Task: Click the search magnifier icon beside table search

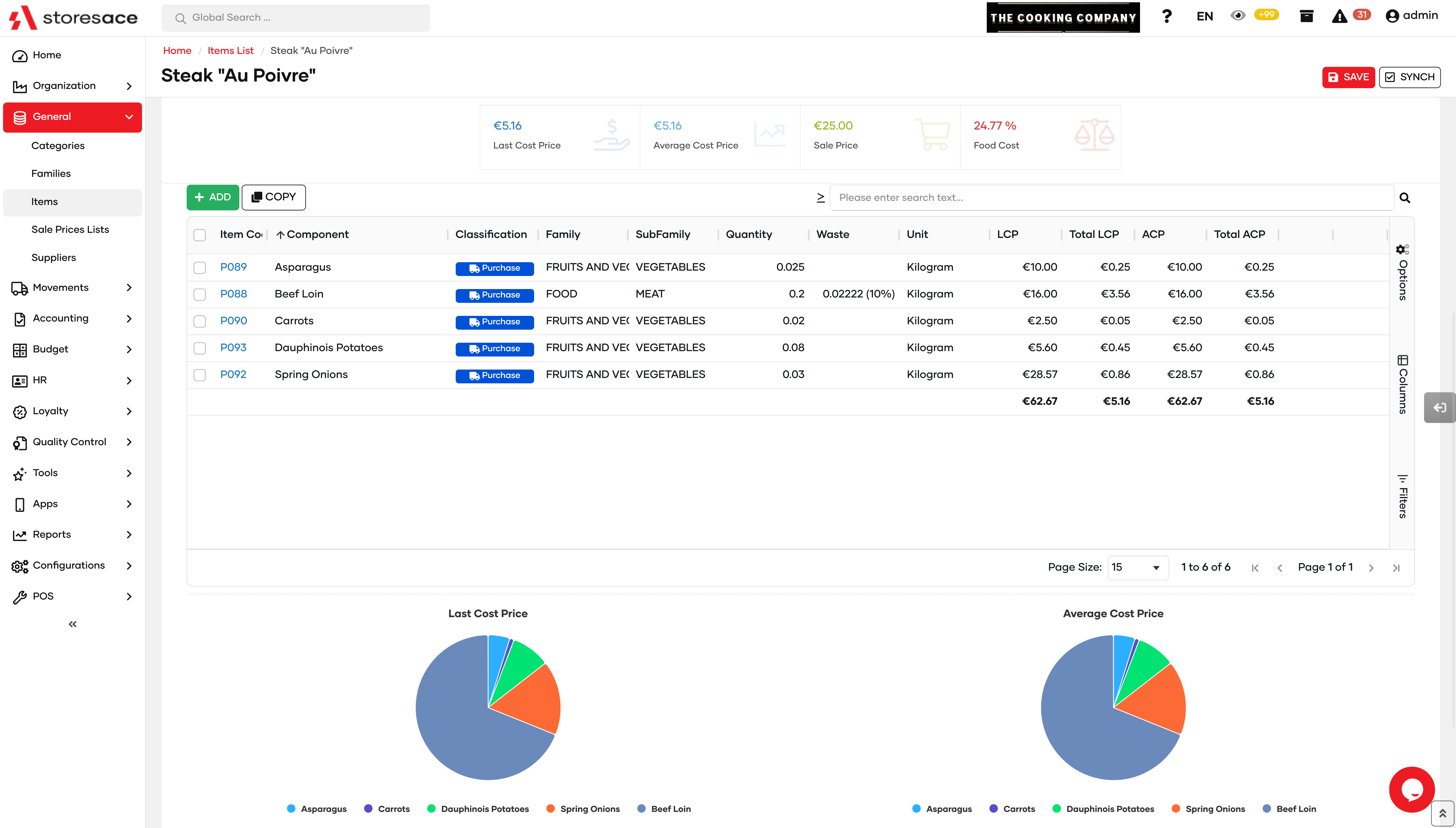Action: click(1404, 198)
